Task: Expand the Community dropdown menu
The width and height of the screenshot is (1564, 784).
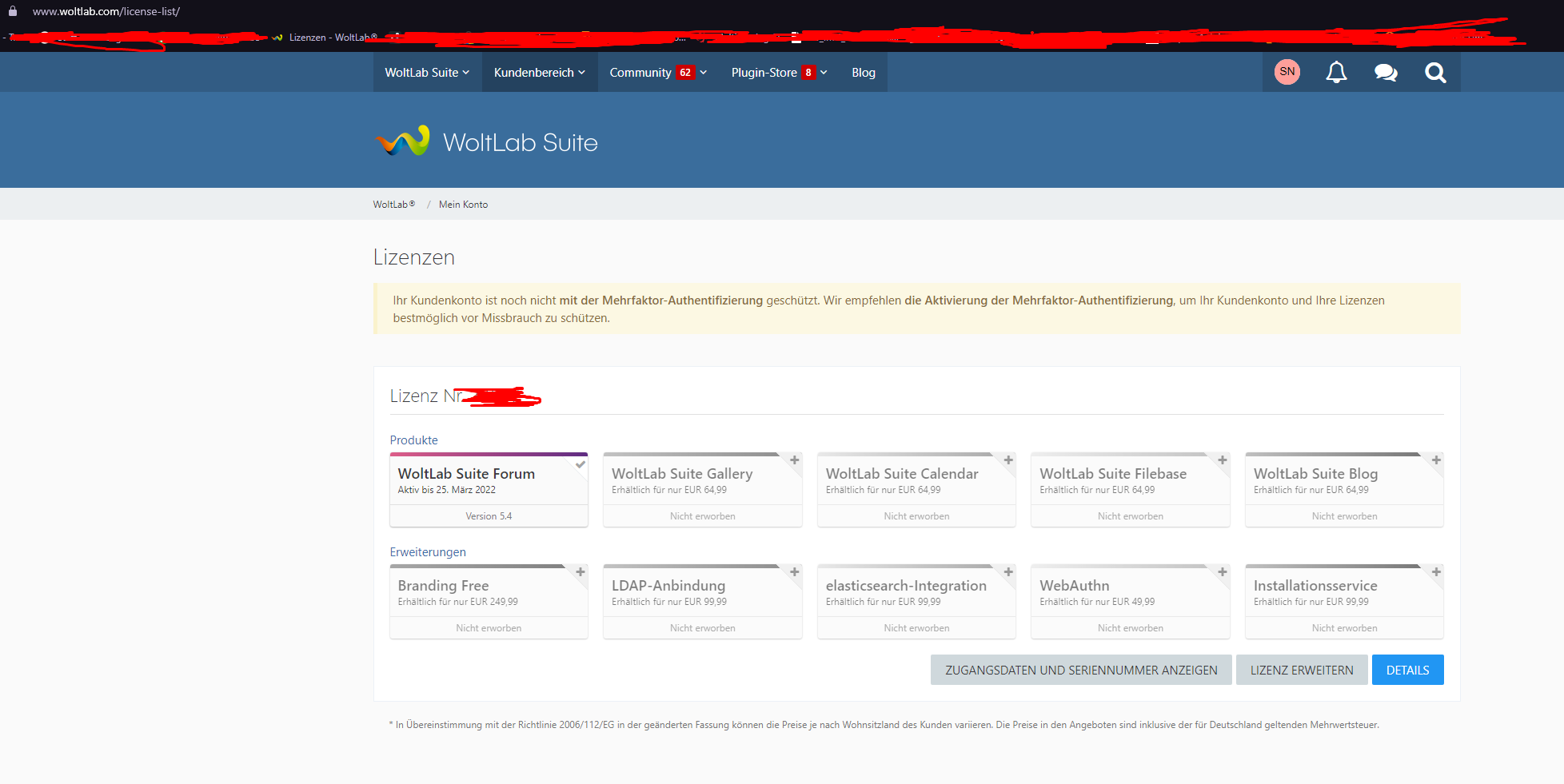Action: (658, 73)
